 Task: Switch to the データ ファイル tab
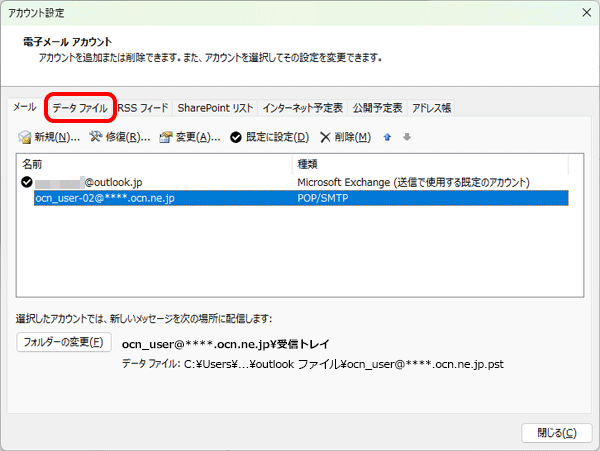80,107
